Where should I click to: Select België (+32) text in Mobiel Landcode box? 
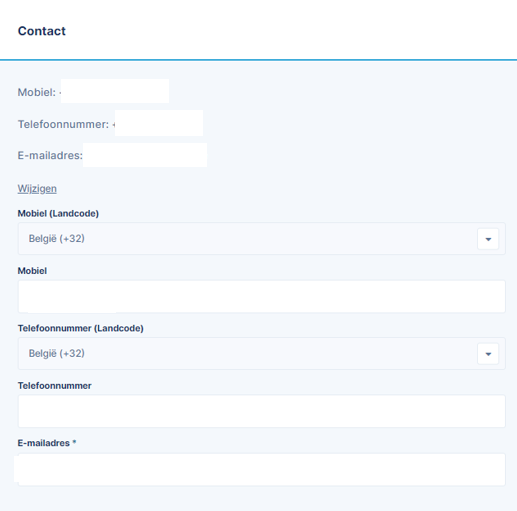coord(57,239)
